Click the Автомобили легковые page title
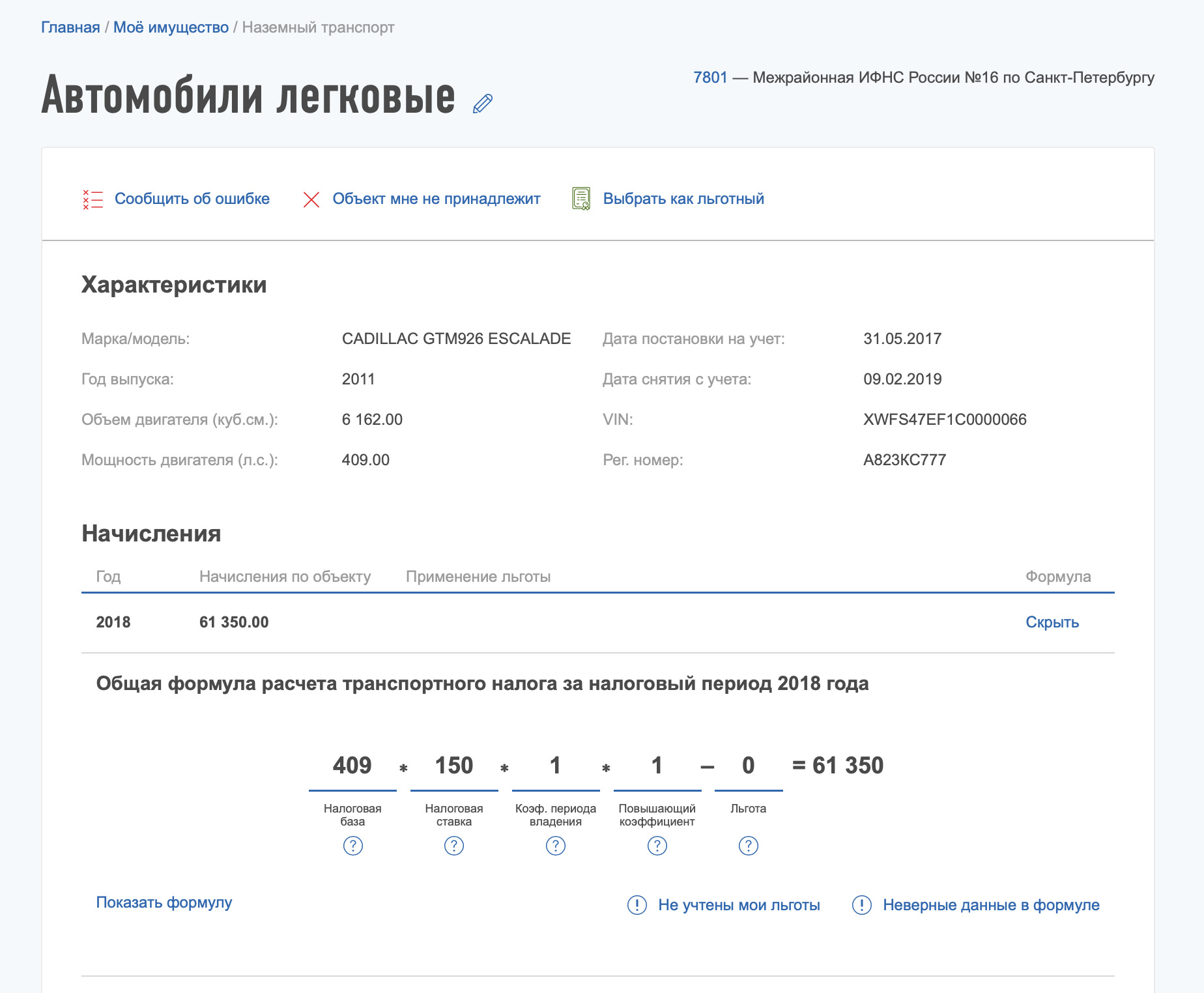This screenshot has height=993, width=1204. pos(248,95)
